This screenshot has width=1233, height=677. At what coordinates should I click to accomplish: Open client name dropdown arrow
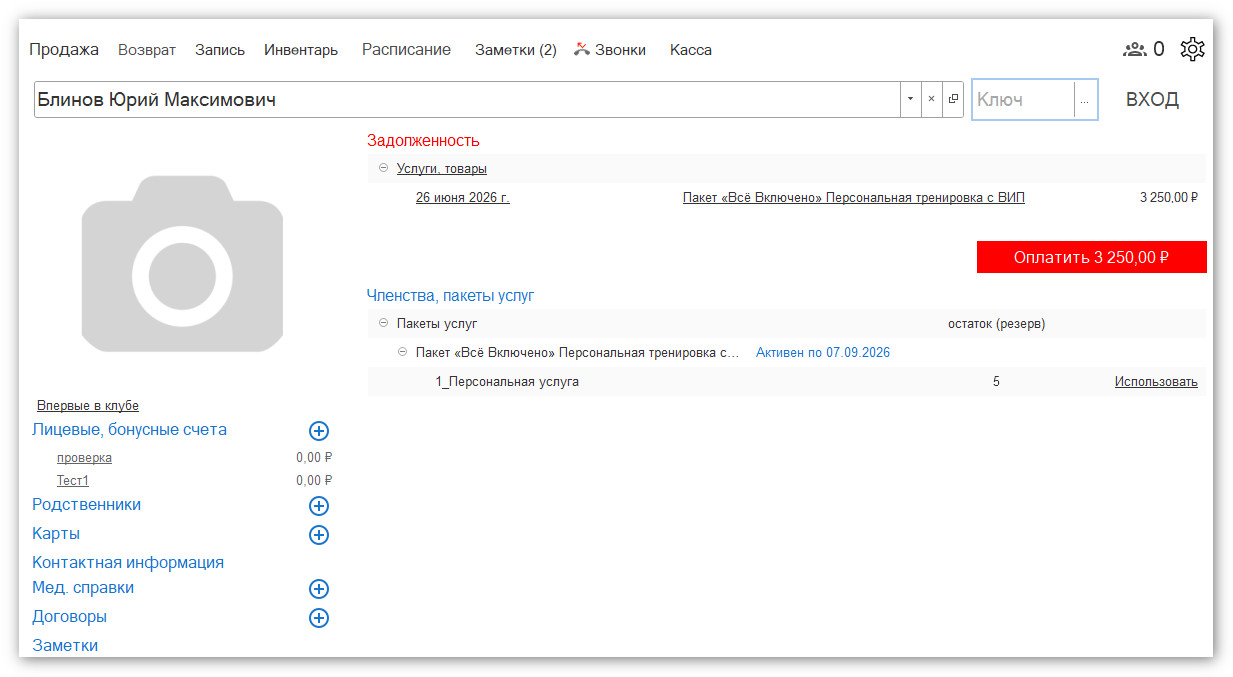click(x=910, y=99)
